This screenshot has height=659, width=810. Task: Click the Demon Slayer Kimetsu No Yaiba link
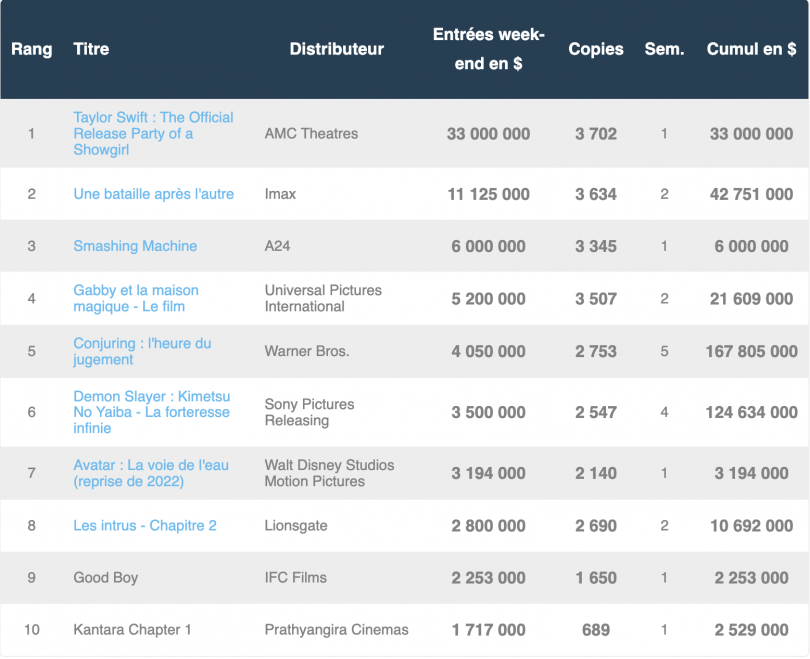click(x=151, y=412)
